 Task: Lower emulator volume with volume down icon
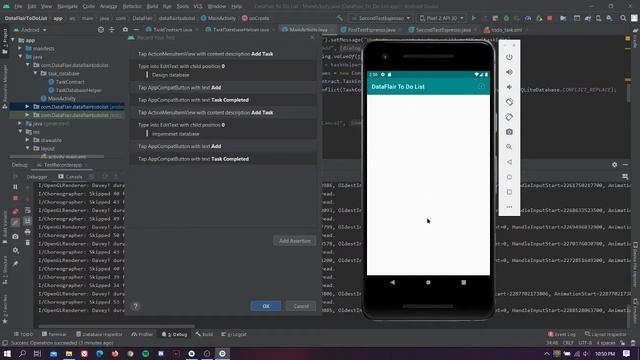(509, 87)
